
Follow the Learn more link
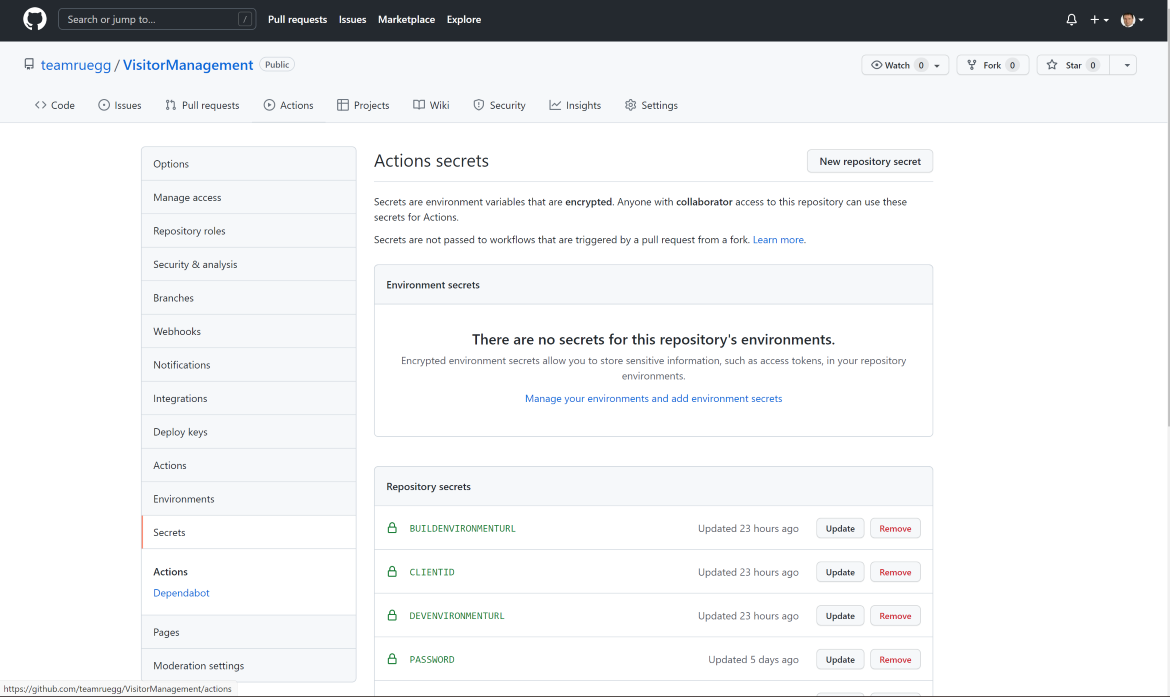(x=778, y=240)
